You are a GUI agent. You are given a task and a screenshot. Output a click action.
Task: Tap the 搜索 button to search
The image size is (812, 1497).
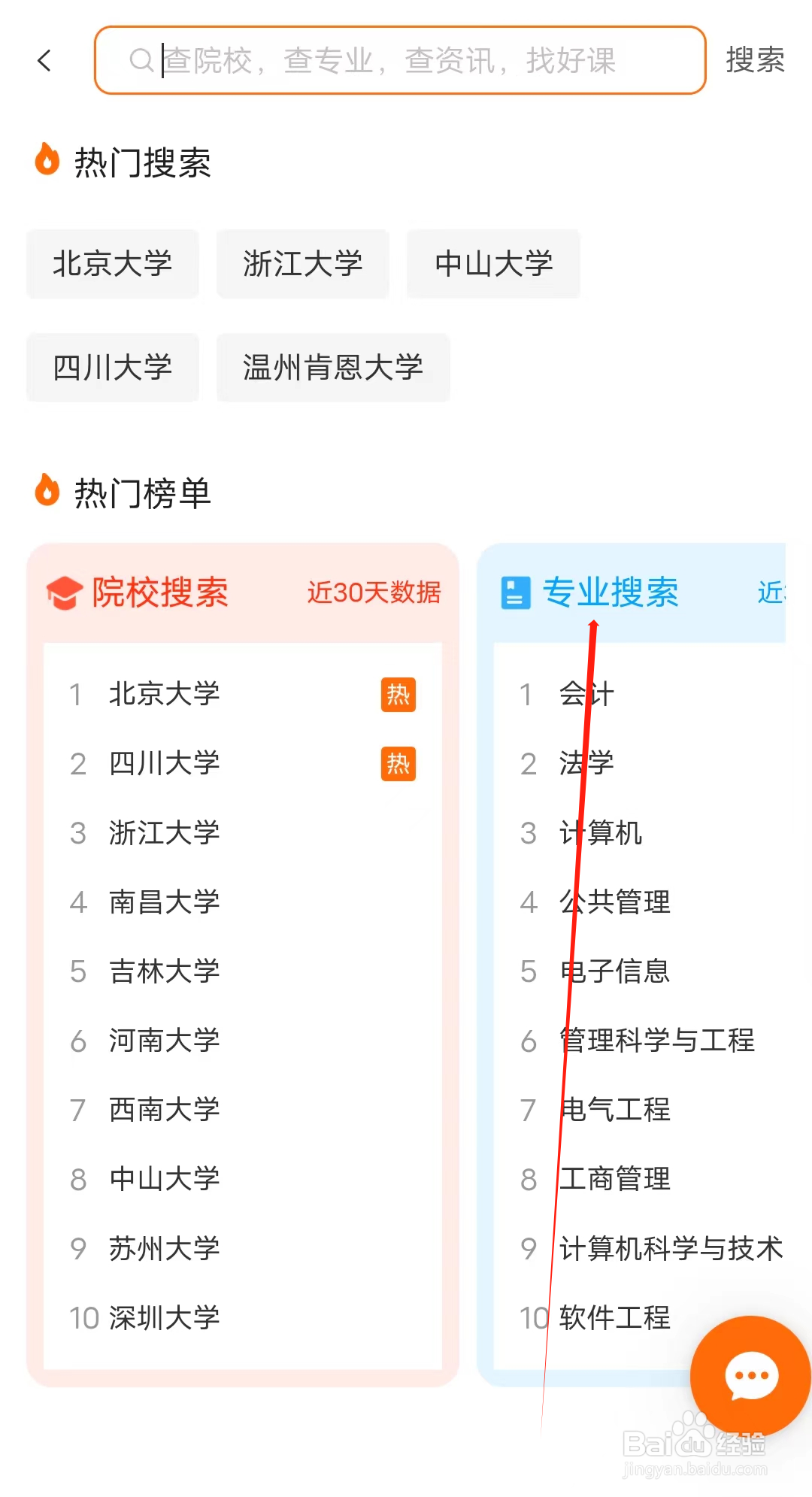tap(754, 60)
